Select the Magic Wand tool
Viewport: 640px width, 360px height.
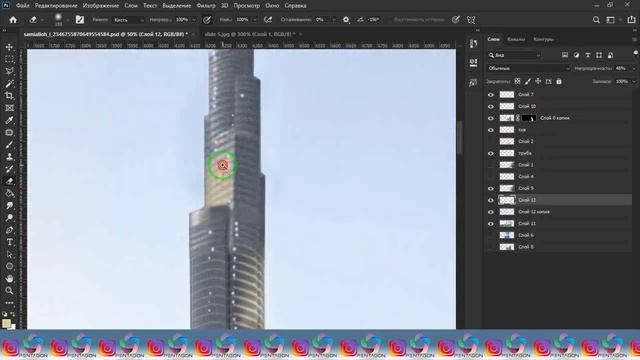[x=9, y=84]
